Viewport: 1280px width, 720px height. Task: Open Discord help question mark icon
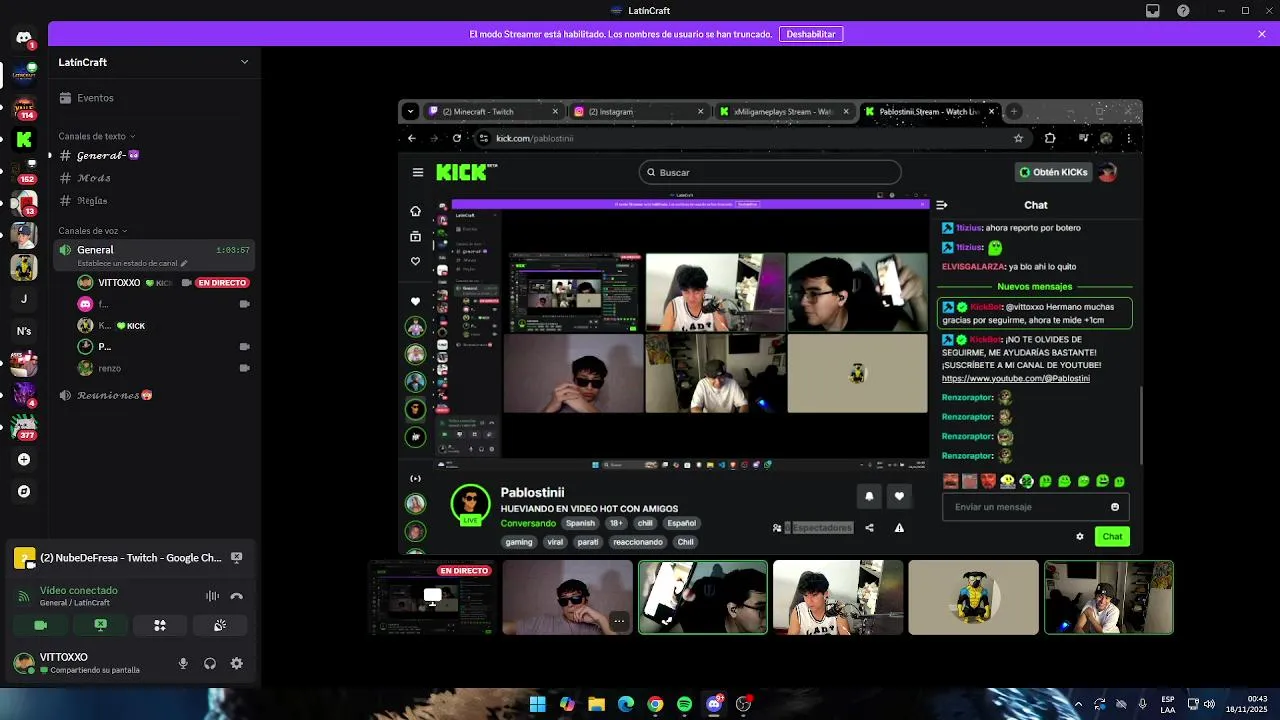pyautogui.click(x=1183, y=11)
